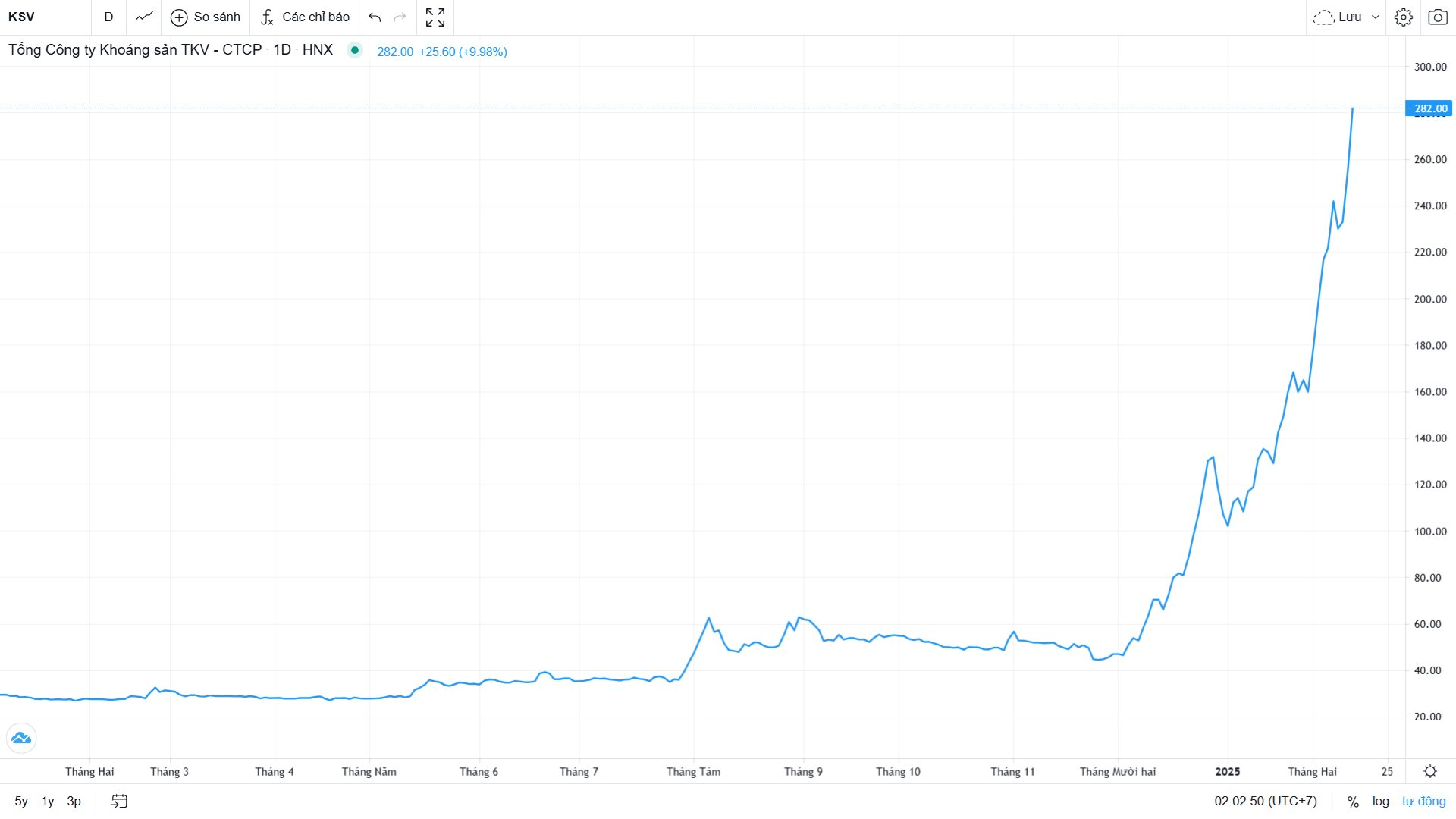
Task: Click the So sánh compare button
Action: click(x=206, y=17)
